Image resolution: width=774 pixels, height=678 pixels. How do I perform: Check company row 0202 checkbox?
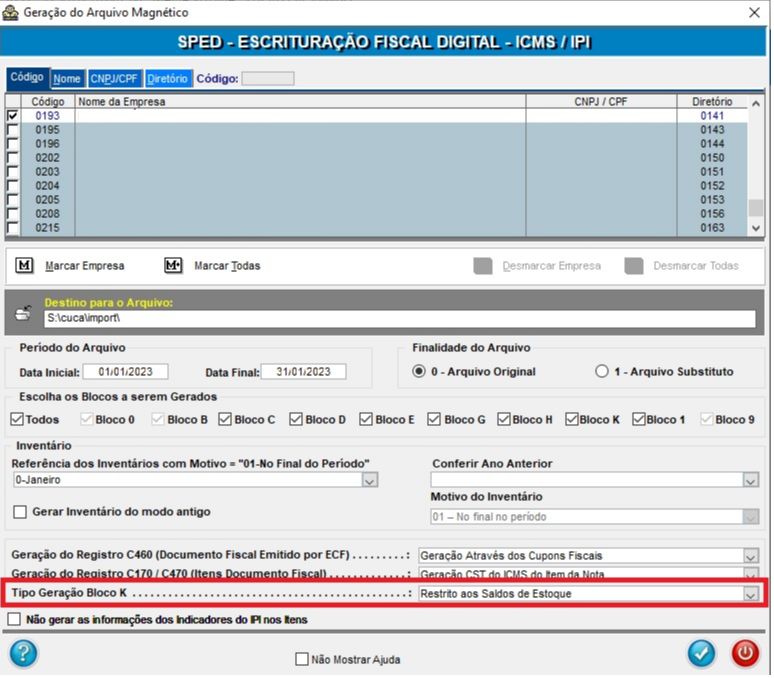pos(12,158)
